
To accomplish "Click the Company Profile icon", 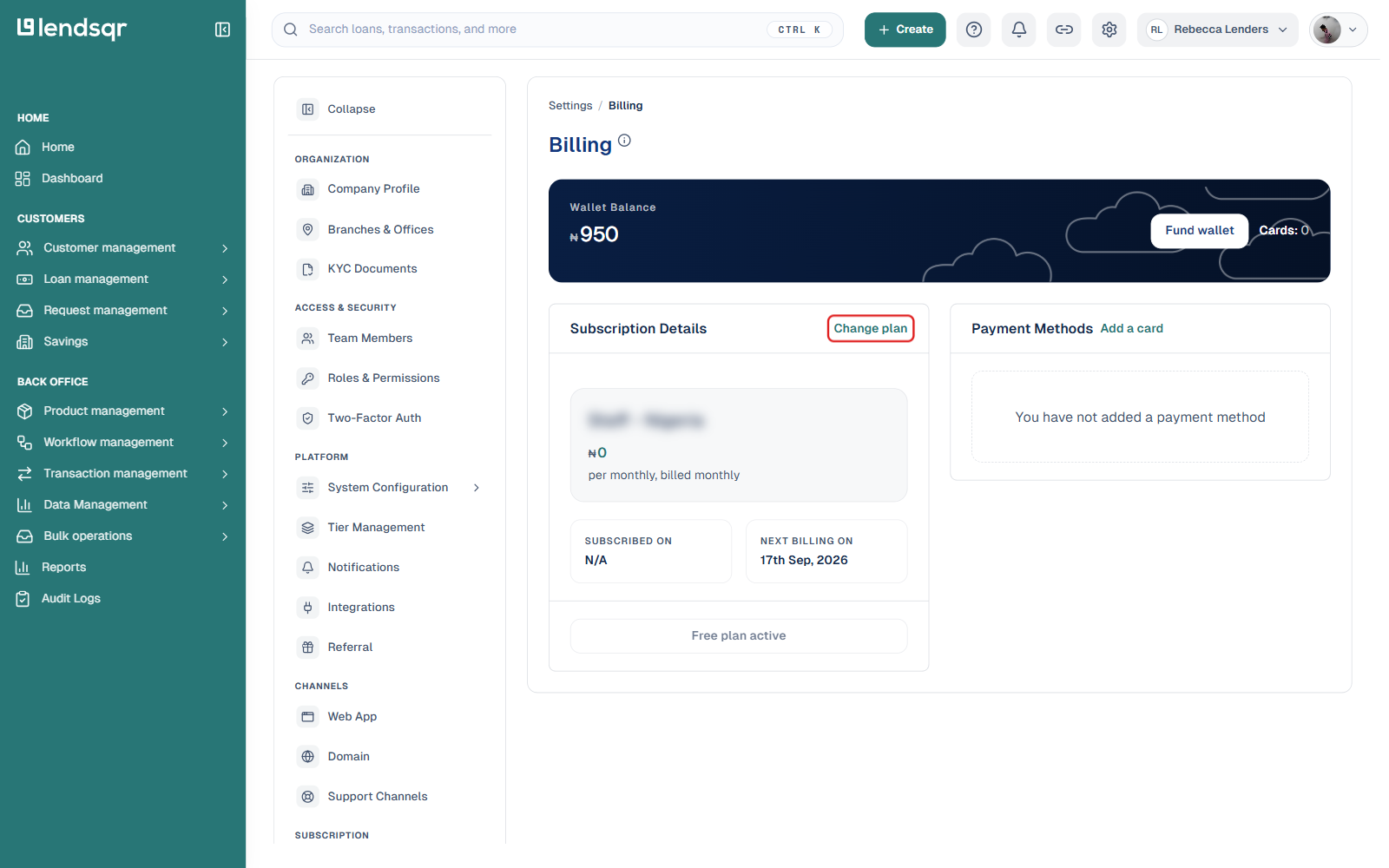I will (x=307, y=189).
